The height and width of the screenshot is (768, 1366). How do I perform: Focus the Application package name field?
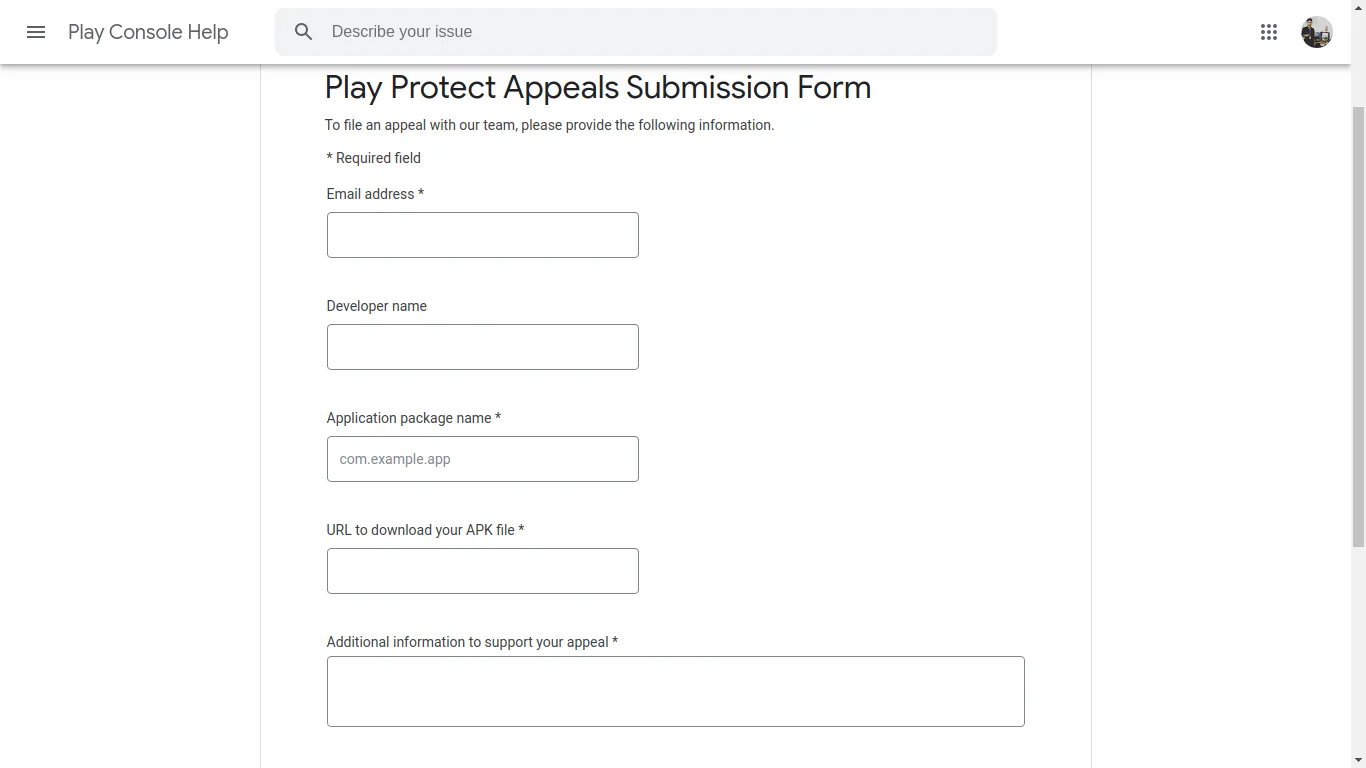click(482, 459)
